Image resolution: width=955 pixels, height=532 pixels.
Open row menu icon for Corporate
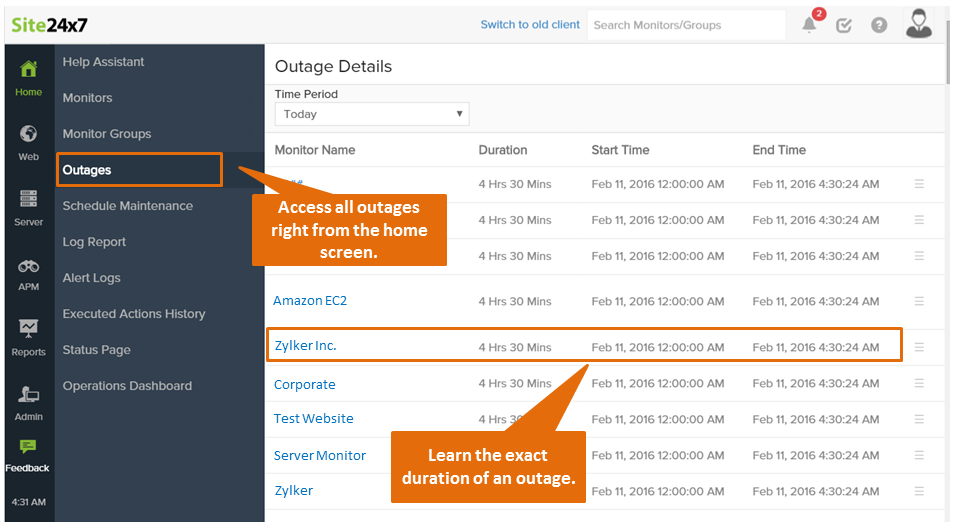pyautogui.click(x=919, y=383)
